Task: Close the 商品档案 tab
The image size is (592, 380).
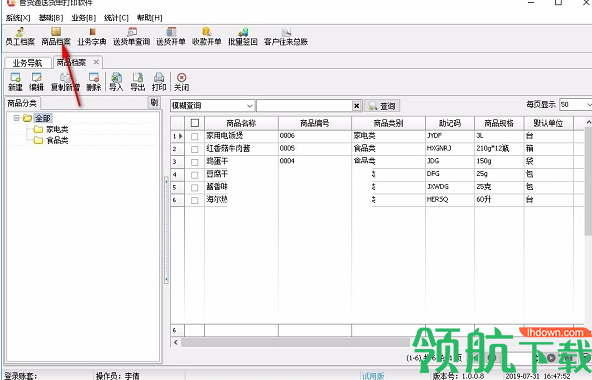Action: pos(96,62)
